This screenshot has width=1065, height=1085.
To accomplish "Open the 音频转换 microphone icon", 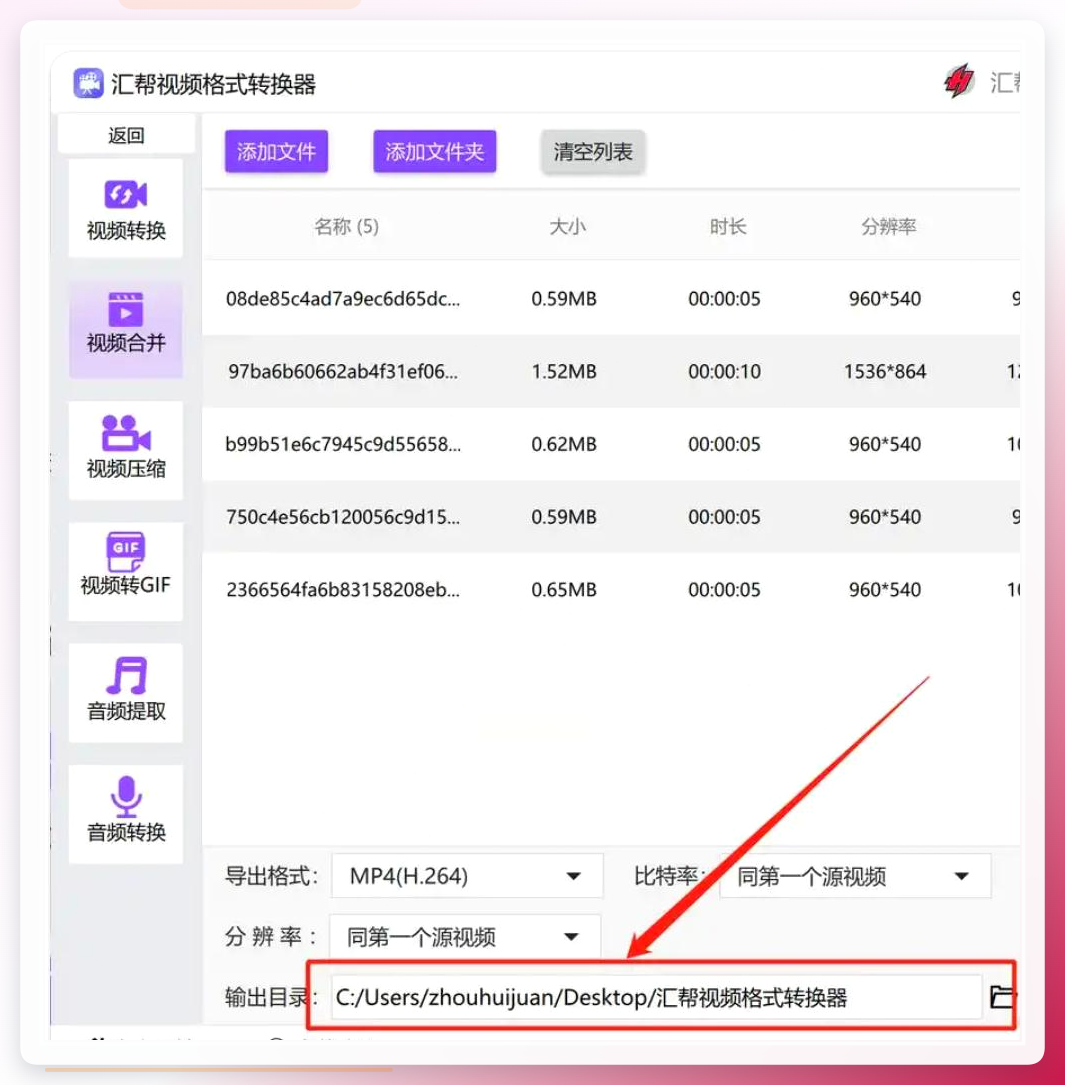I will pyautogui.click(x=126, y=796).
